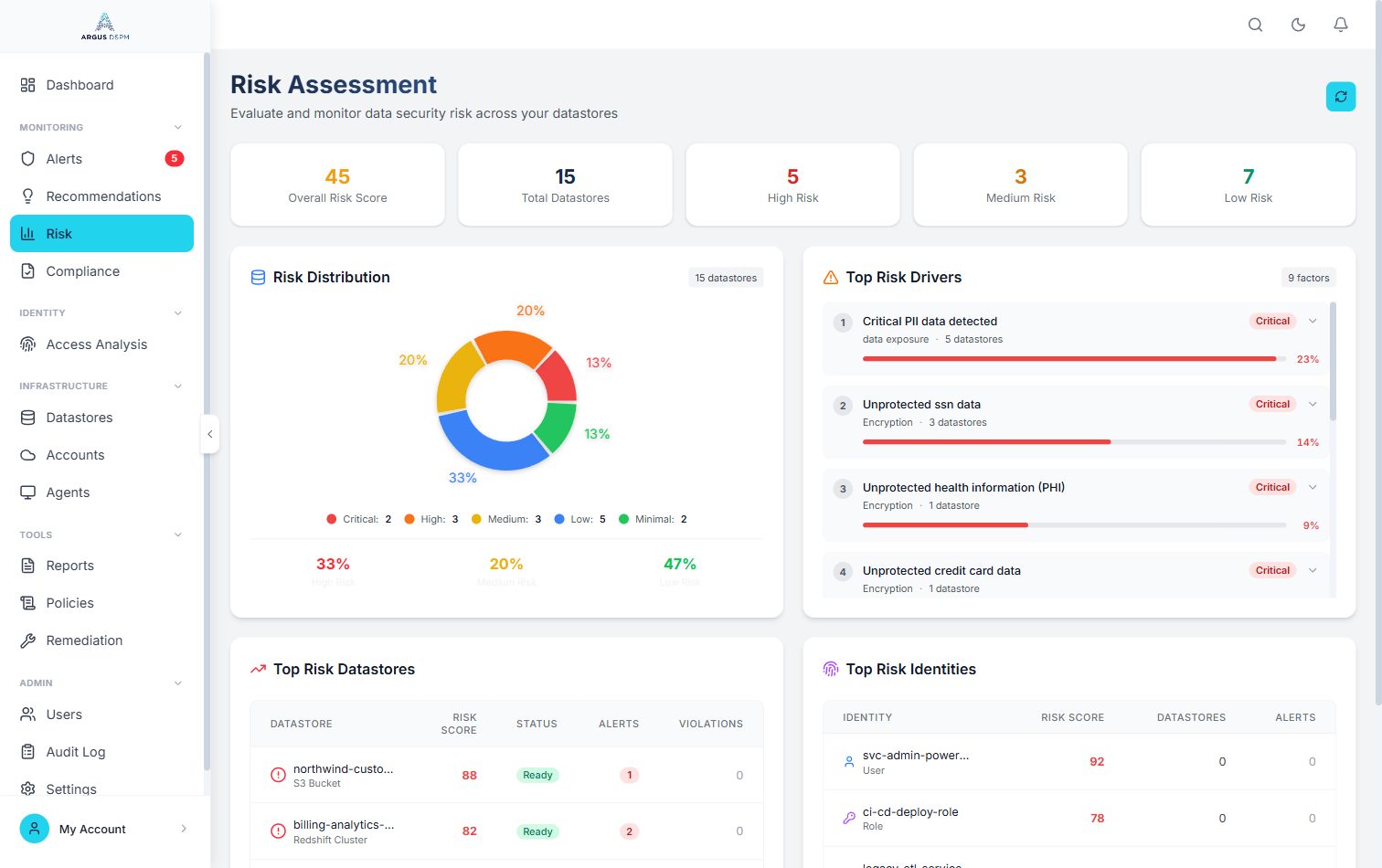Click the Accounts cloud icon
1382x868 pixels.
(x=28, y=455)
